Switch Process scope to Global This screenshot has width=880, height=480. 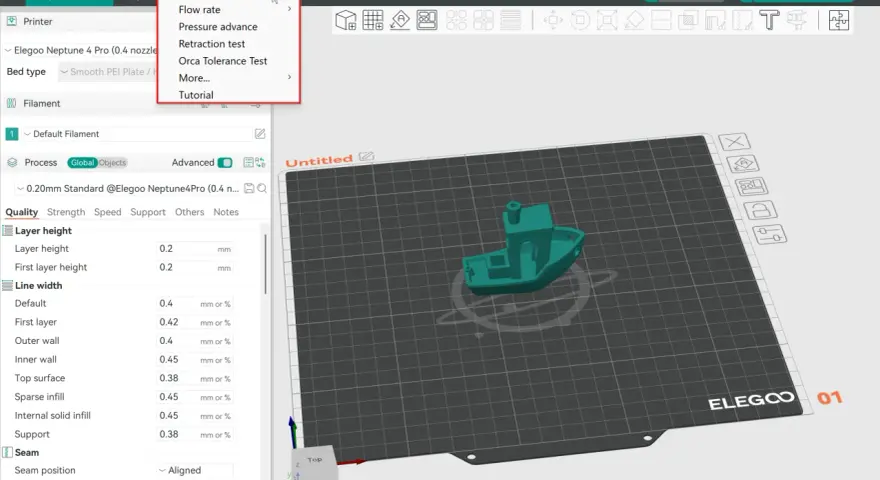[x=82, y=162]
